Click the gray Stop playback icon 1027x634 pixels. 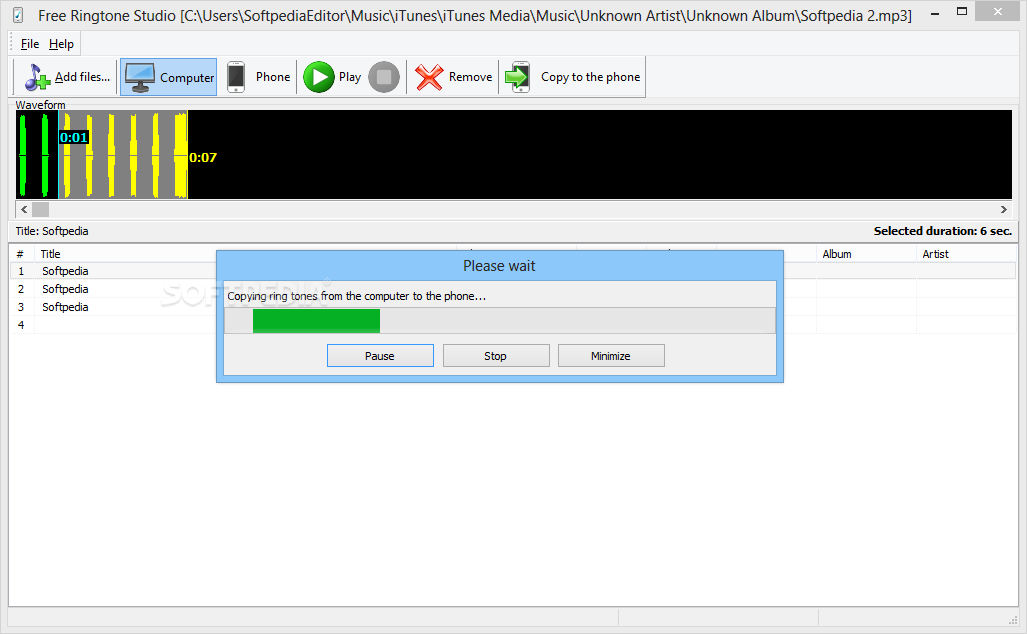coord(384,77)
